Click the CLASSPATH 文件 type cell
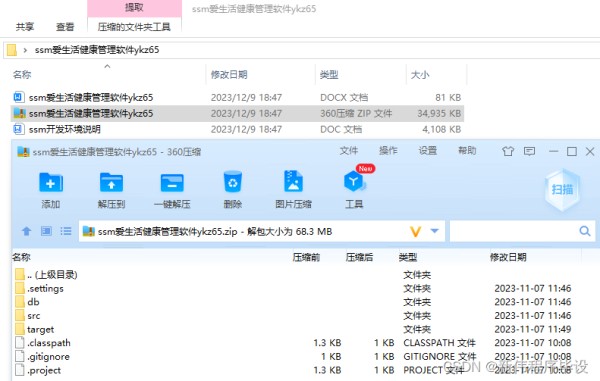The image size is (600, 381). (x=439, y=343)
